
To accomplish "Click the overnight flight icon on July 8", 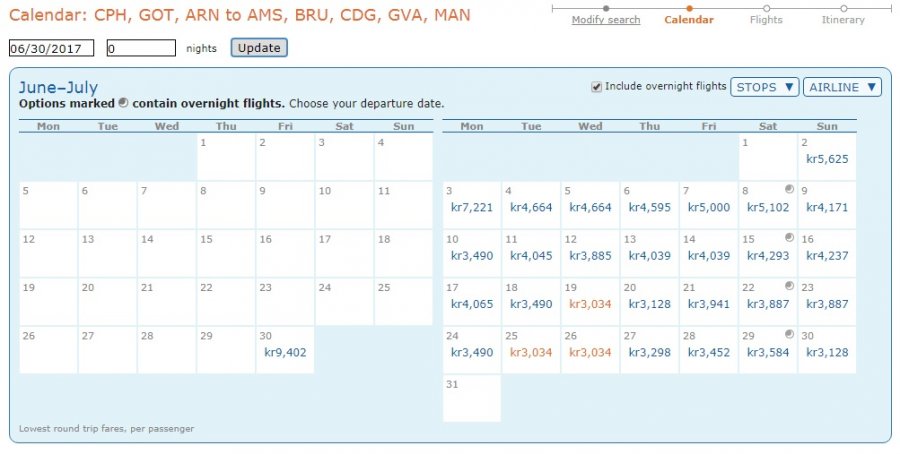I will (789, 188).
